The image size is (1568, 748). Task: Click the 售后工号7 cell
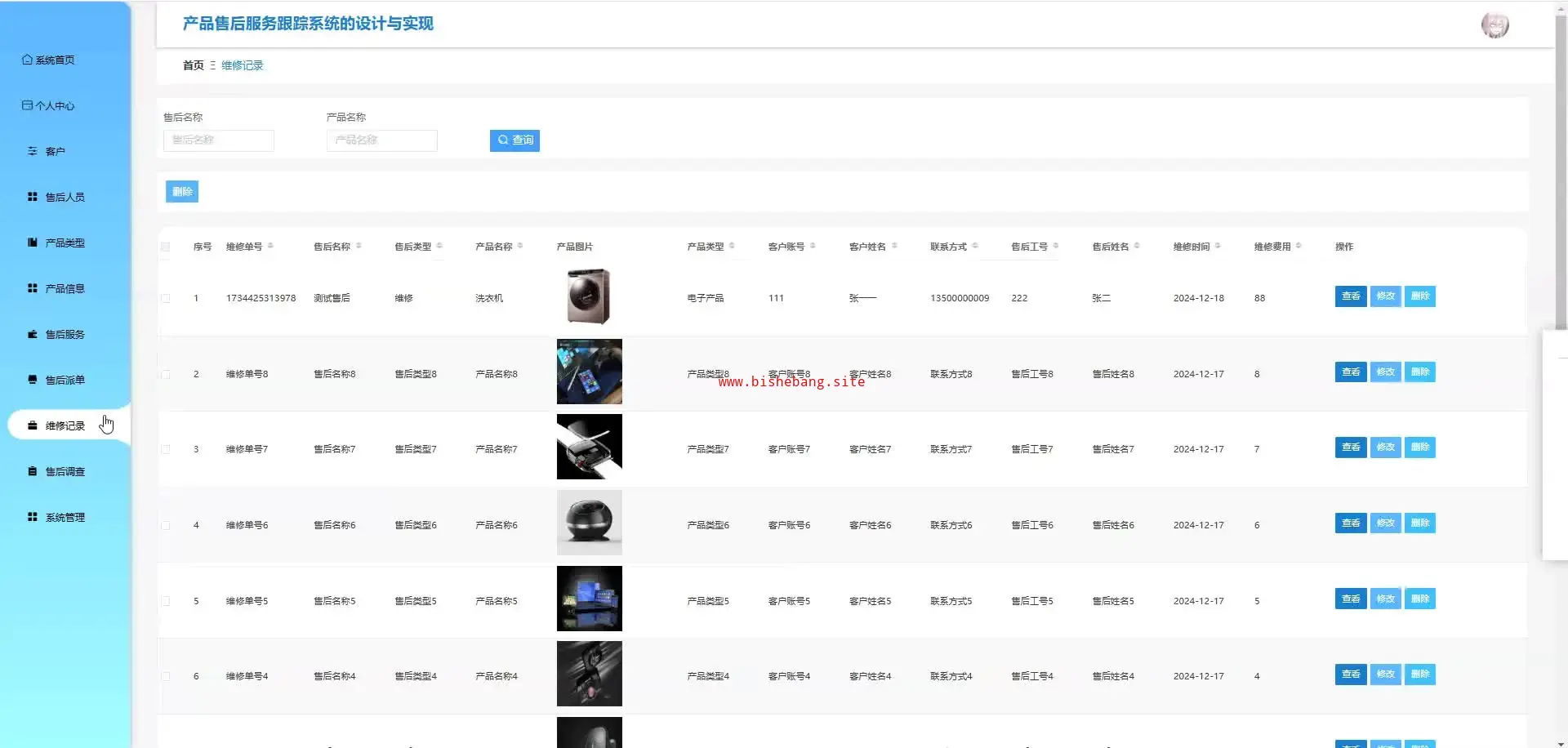(x=1032, y=449)
